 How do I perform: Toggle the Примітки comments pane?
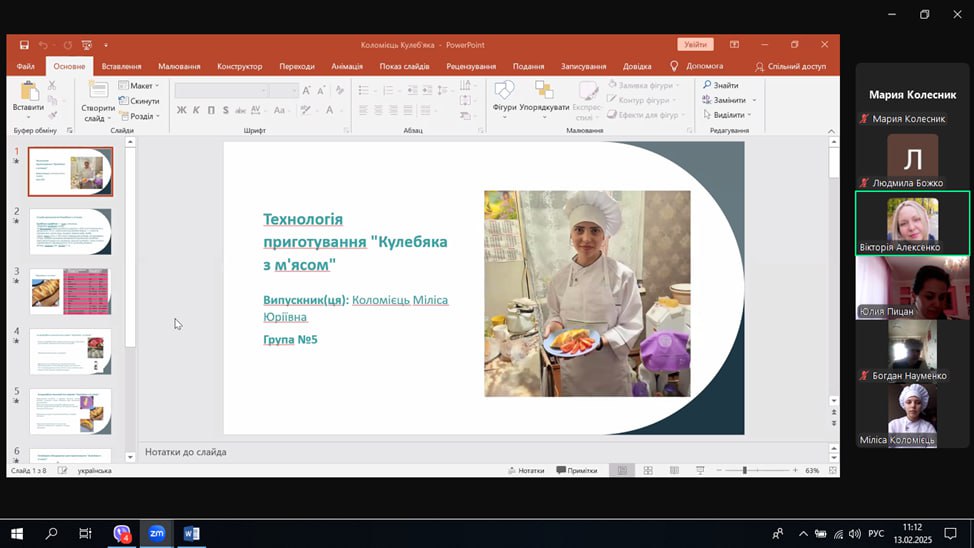point(576,470)
